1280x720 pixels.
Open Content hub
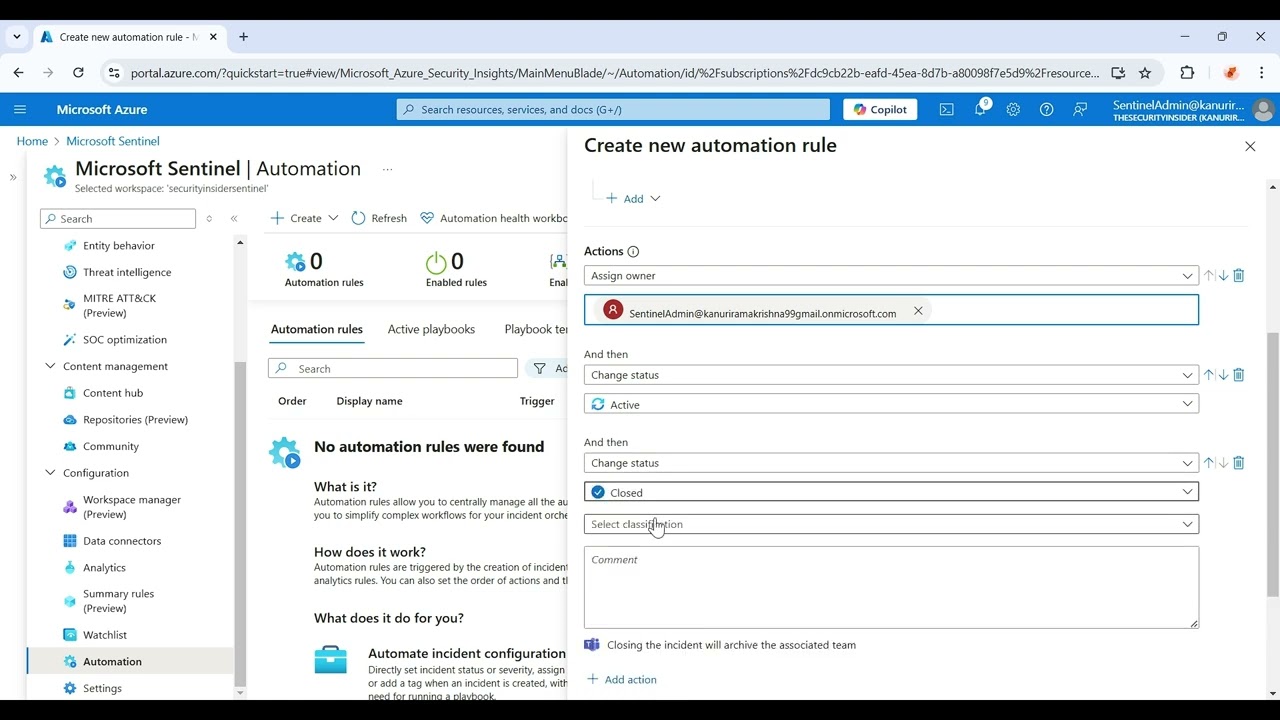[113, 393]
